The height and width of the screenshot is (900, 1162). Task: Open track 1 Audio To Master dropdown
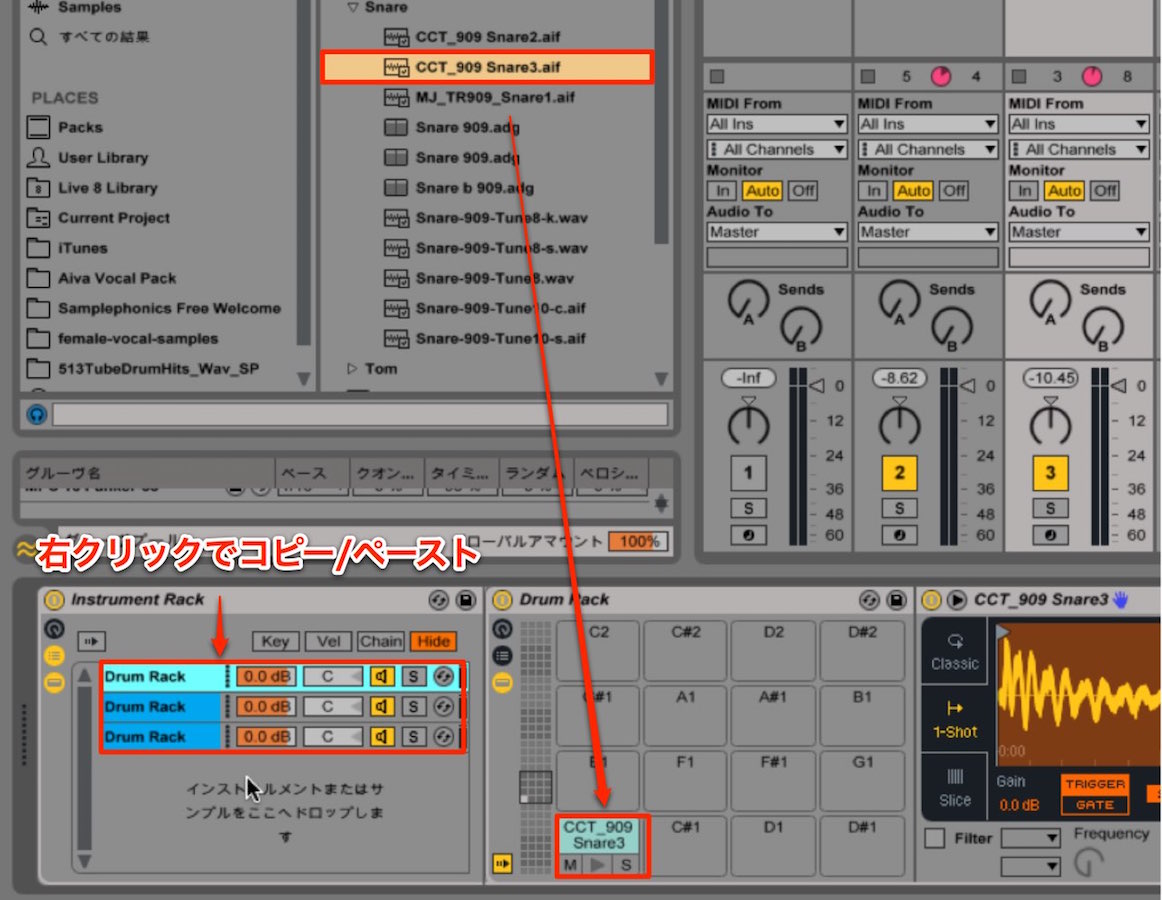[x=777, y=232]
